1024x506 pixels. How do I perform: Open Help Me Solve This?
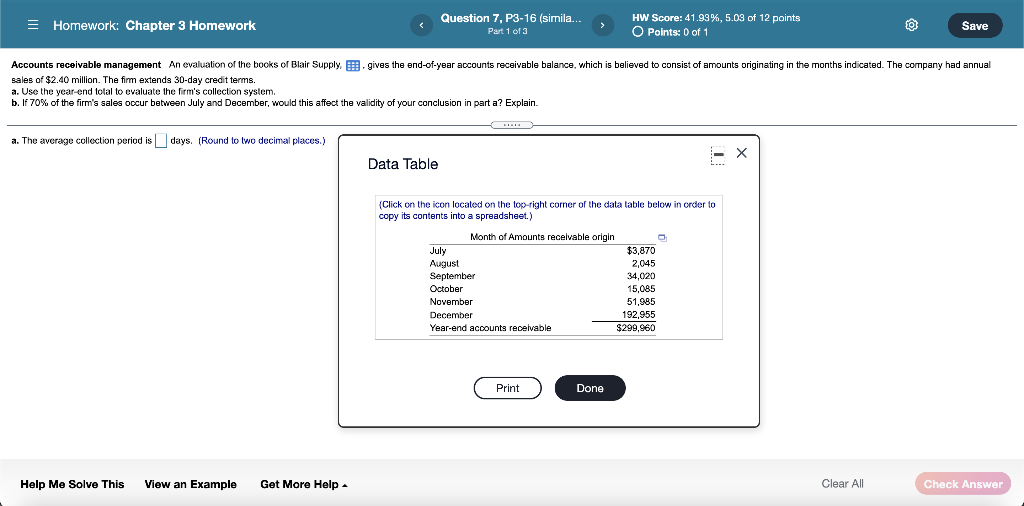pyautogui.click(x=72, y=484)
